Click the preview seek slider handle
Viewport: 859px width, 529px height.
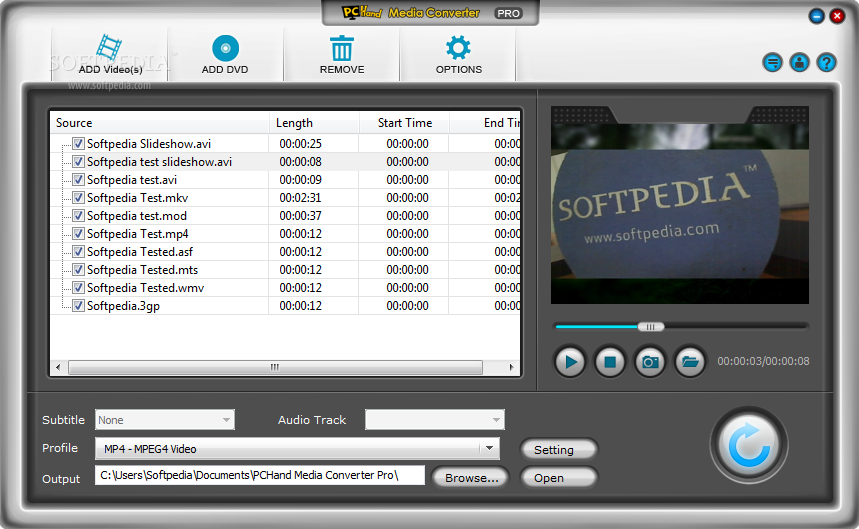pos(651,327)
